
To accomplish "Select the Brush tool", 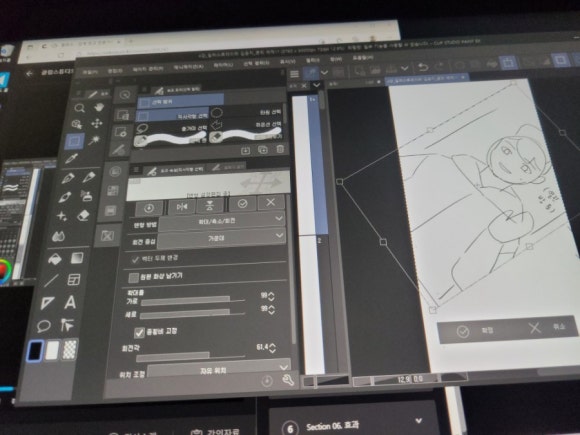I will click(x=65, y=197).
